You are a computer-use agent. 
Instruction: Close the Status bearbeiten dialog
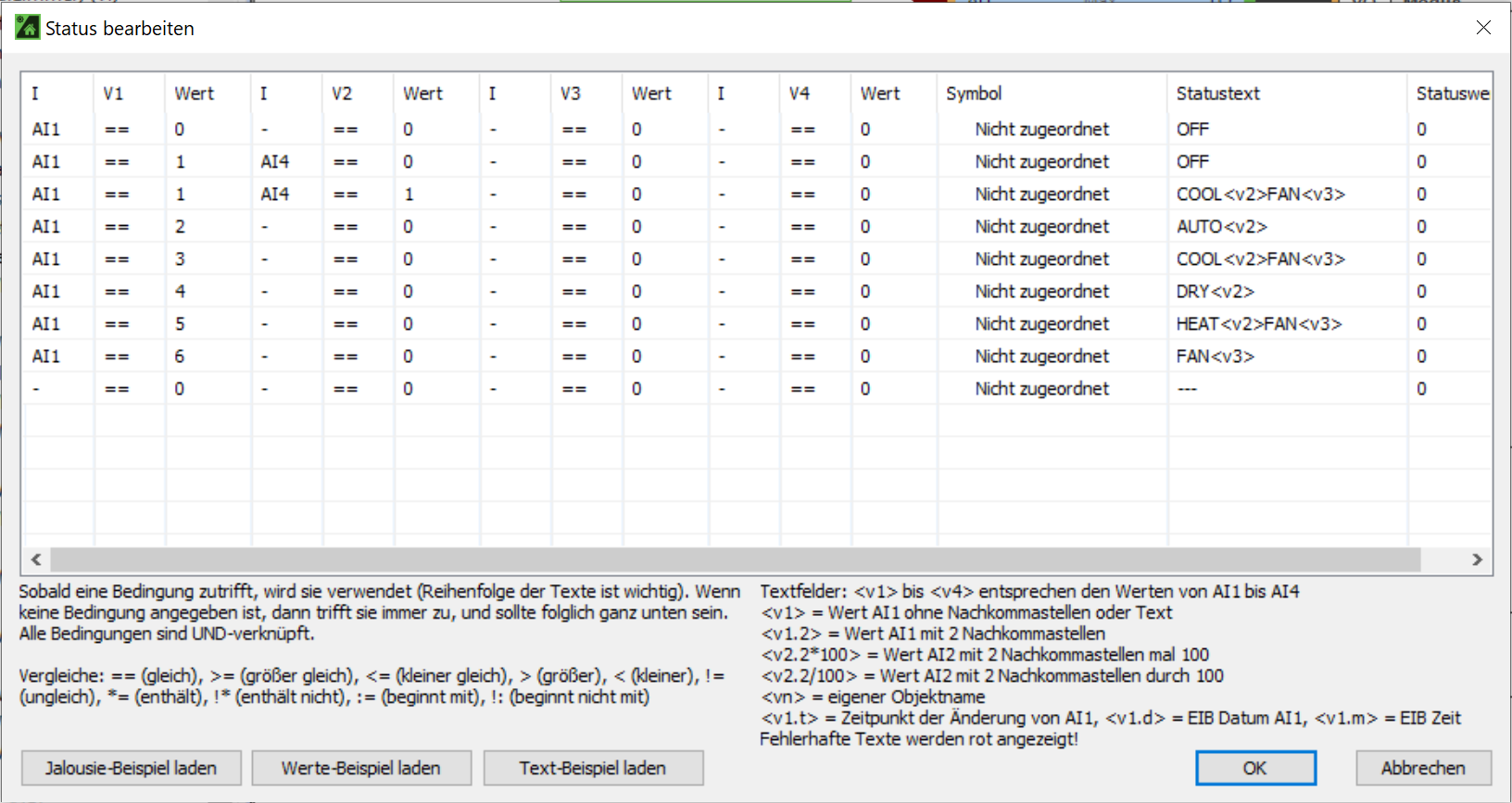tap(1483, 28)
